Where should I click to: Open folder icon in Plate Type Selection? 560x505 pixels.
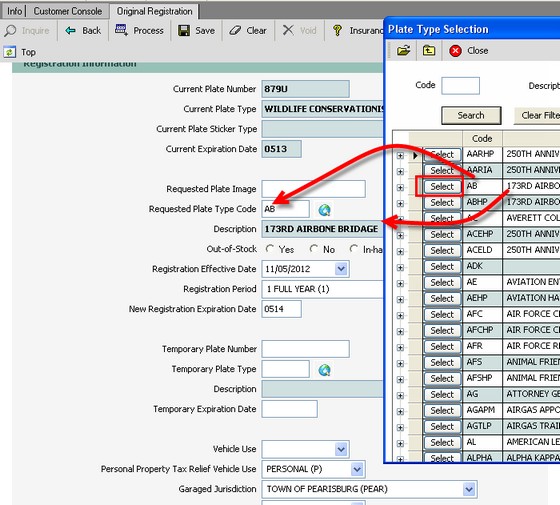pos(404,51)
